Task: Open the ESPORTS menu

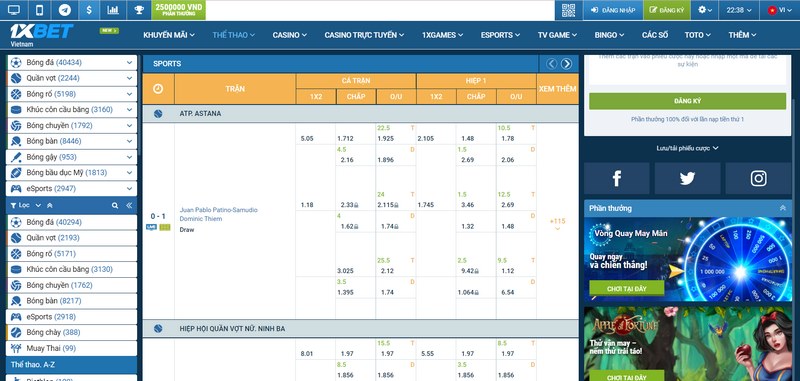Action: [x=500, y=35]
